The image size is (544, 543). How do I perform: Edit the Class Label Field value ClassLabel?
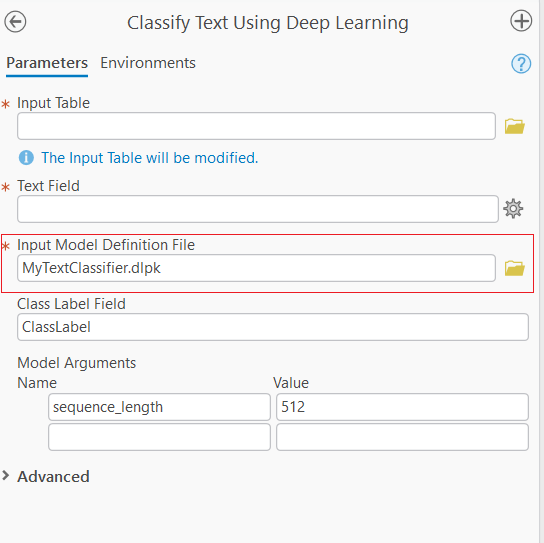coord(273,327)
